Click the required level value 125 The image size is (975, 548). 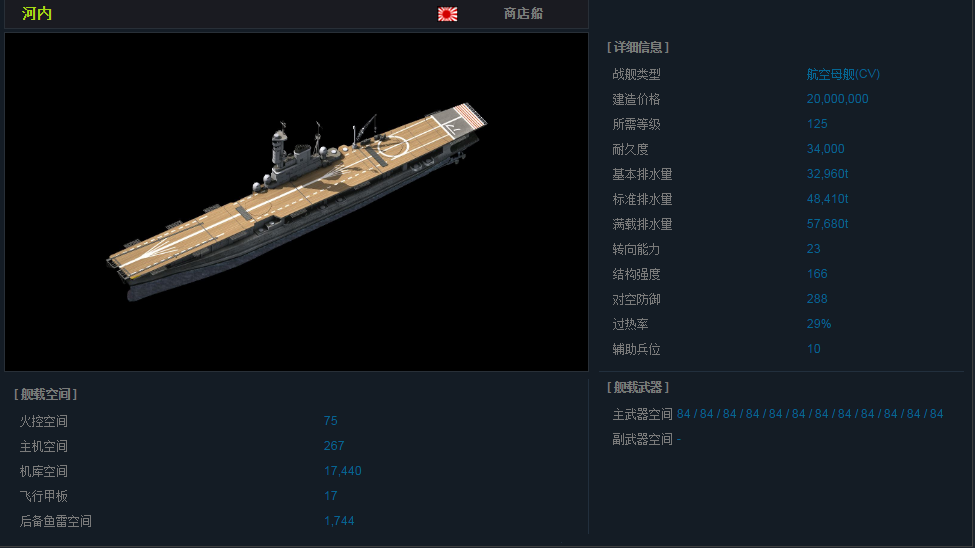click(817, 124)
